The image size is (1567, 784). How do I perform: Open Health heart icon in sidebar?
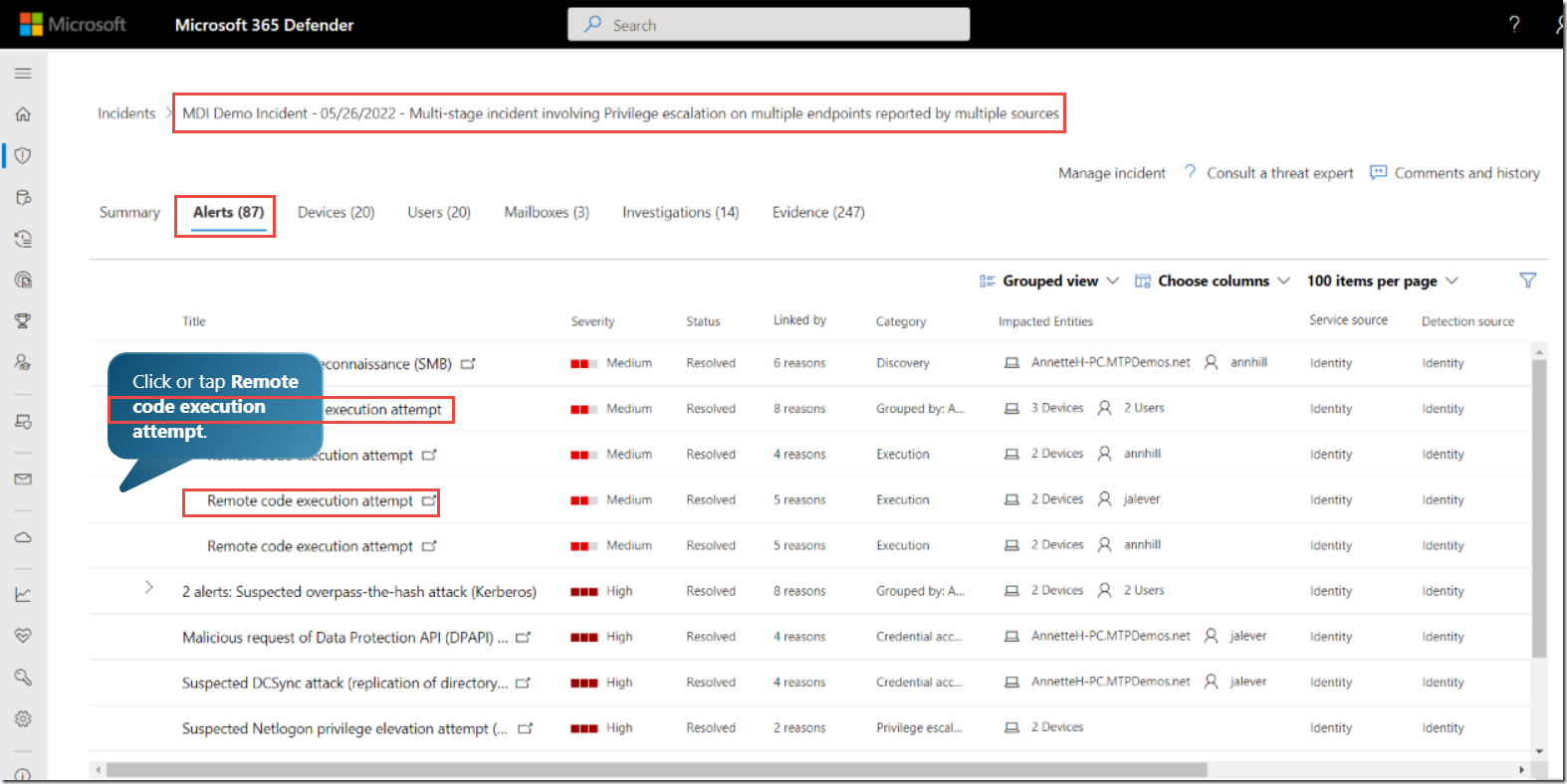(23, 636)
